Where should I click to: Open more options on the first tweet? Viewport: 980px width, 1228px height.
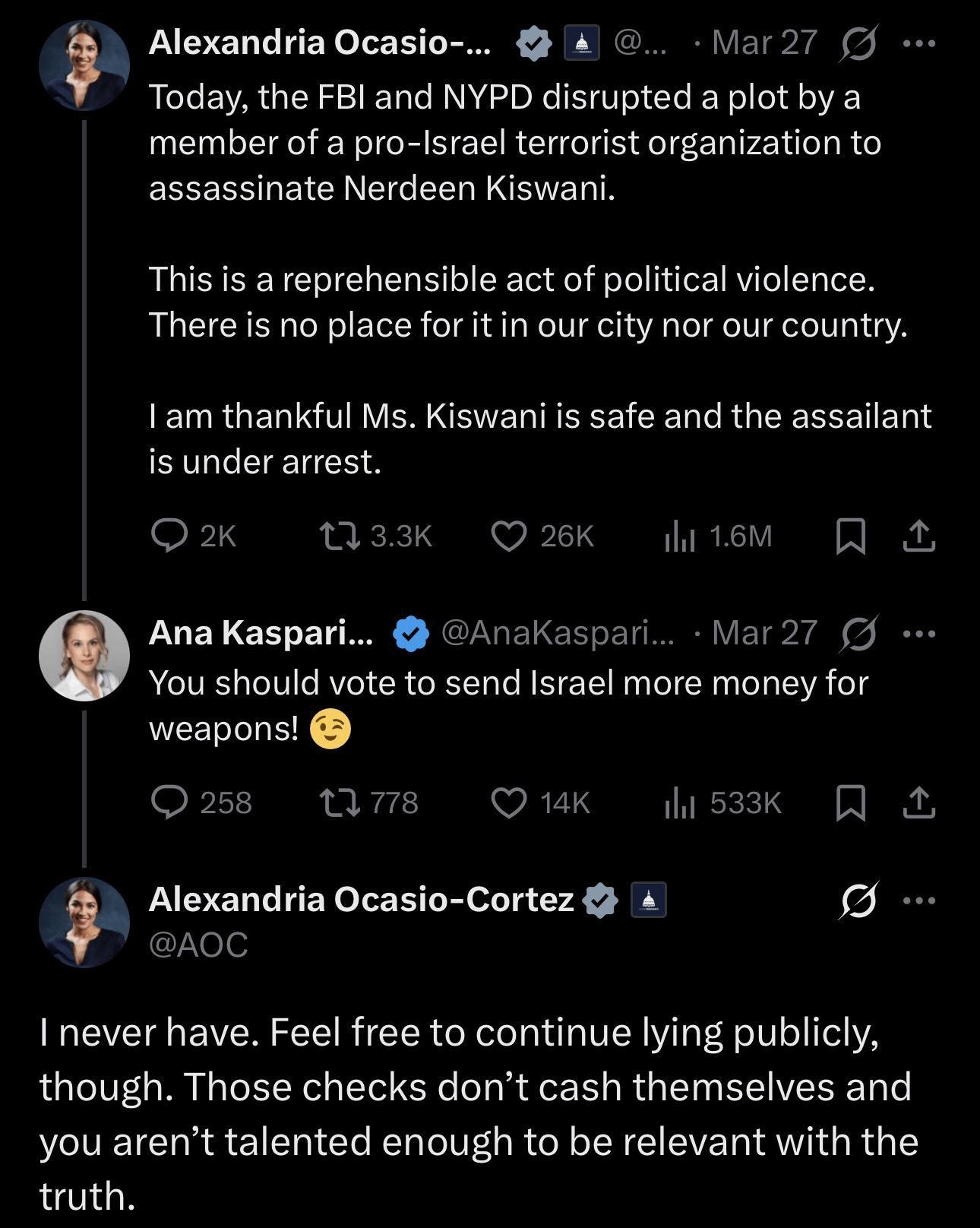pyautogui.click(x=919, y=43)
